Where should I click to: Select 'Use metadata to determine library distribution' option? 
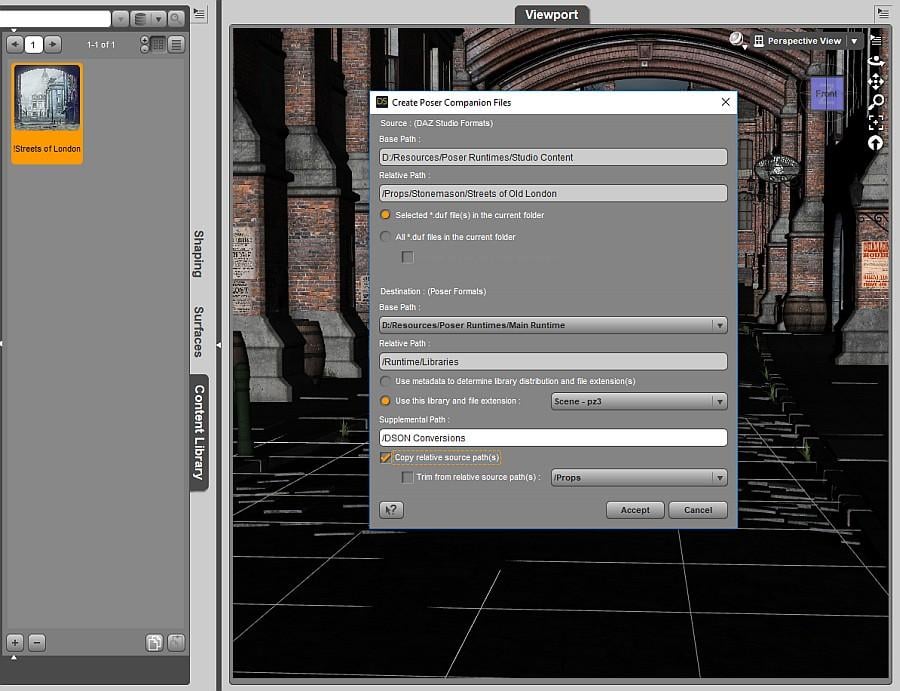(385, 381)
